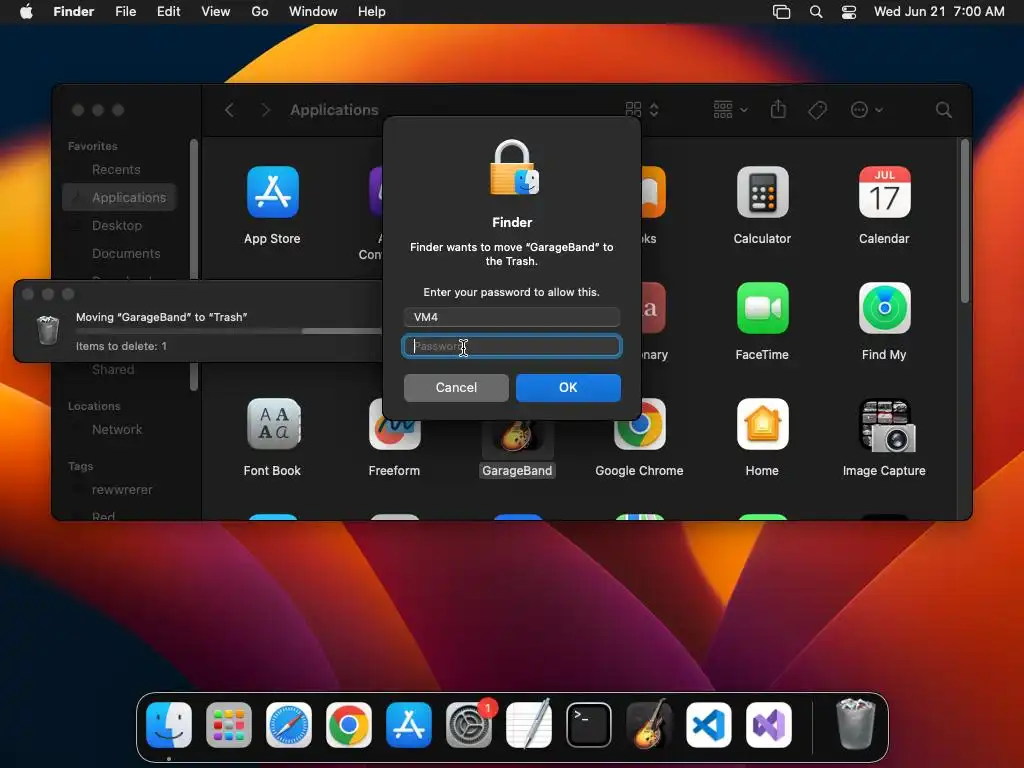The width and height of the screenshot is (1024, 768).
Task: Click the VM4 username field
Action: pos(511,317)
